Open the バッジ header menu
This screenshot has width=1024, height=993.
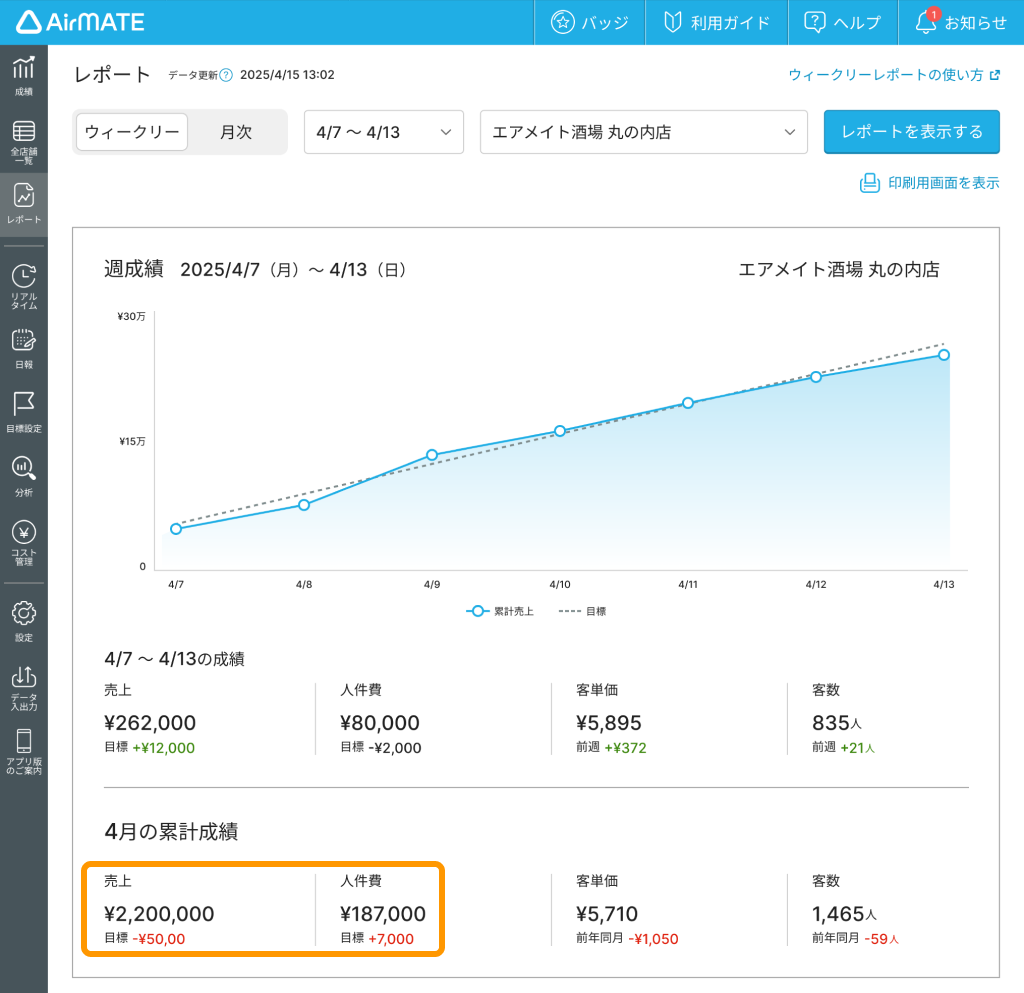(590, 22)
